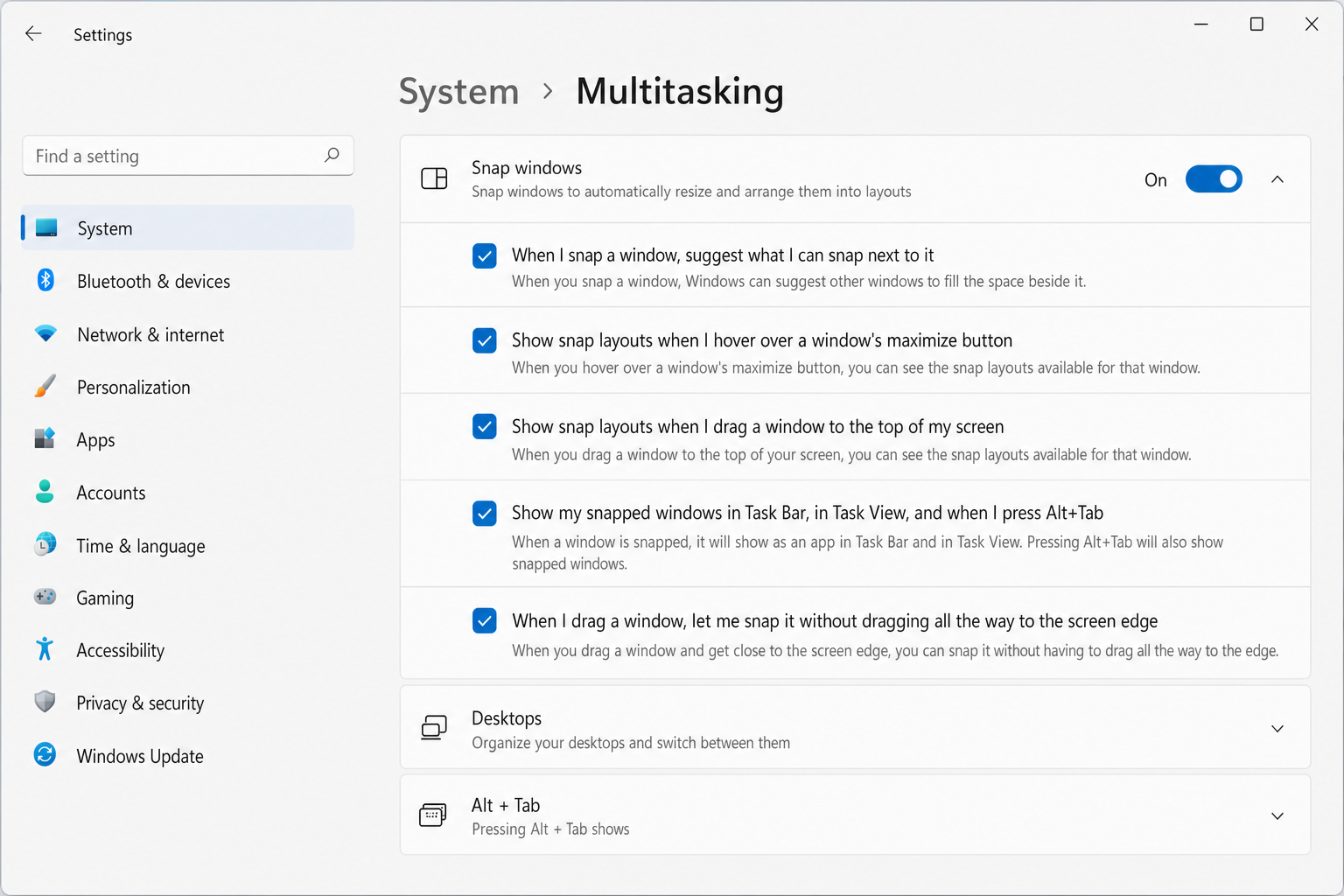Click the Personalization paintbrush icon

pyautogui.click(x=45, y=386)
